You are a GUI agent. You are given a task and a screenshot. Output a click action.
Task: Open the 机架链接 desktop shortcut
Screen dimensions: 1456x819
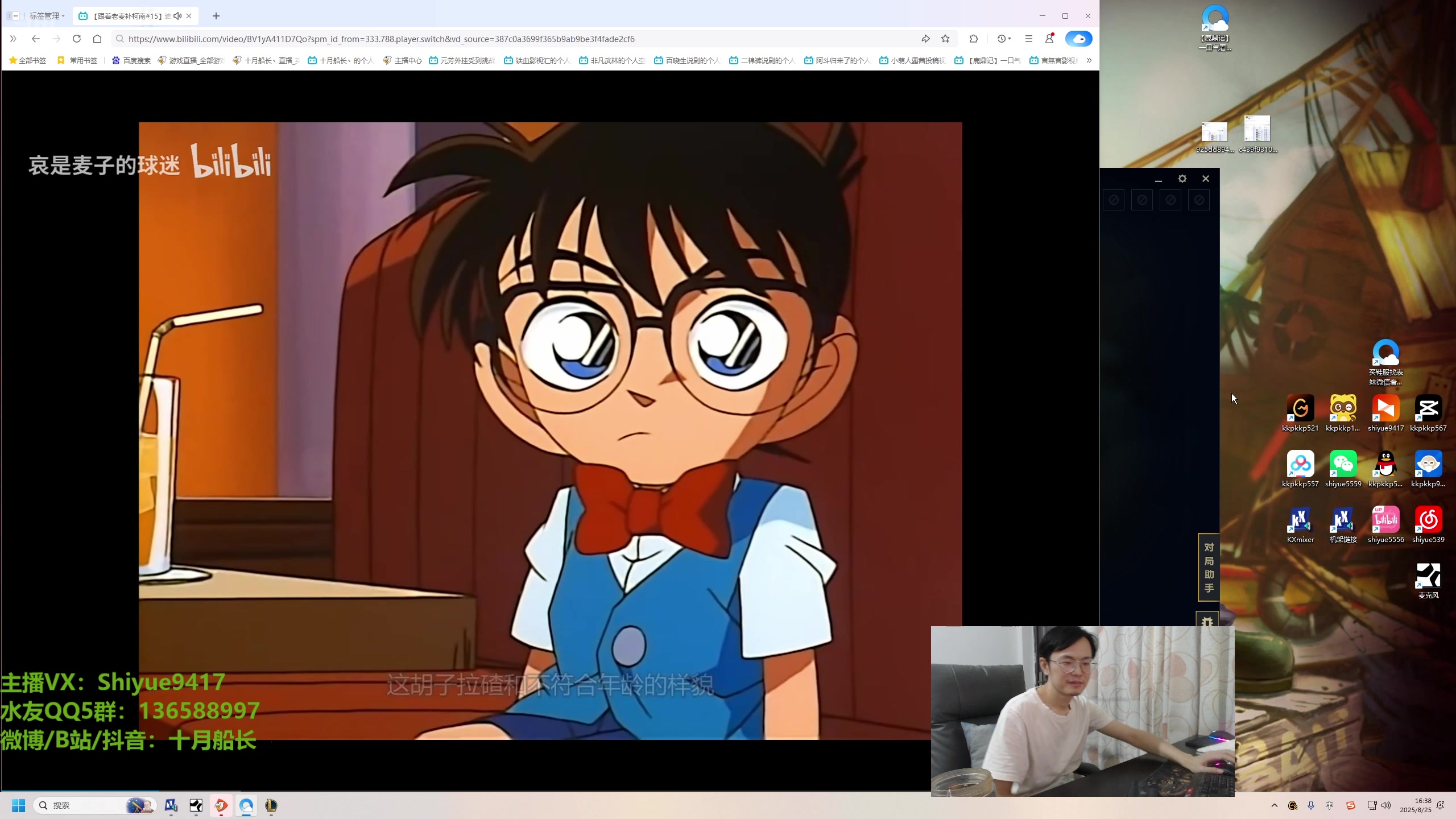coord(1343,524)
